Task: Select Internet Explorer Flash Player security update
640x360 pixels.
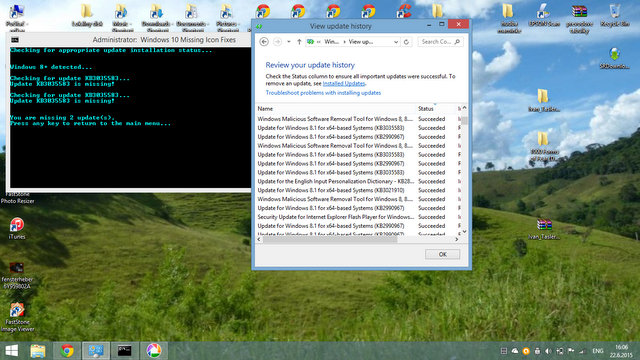Action: 357,217
